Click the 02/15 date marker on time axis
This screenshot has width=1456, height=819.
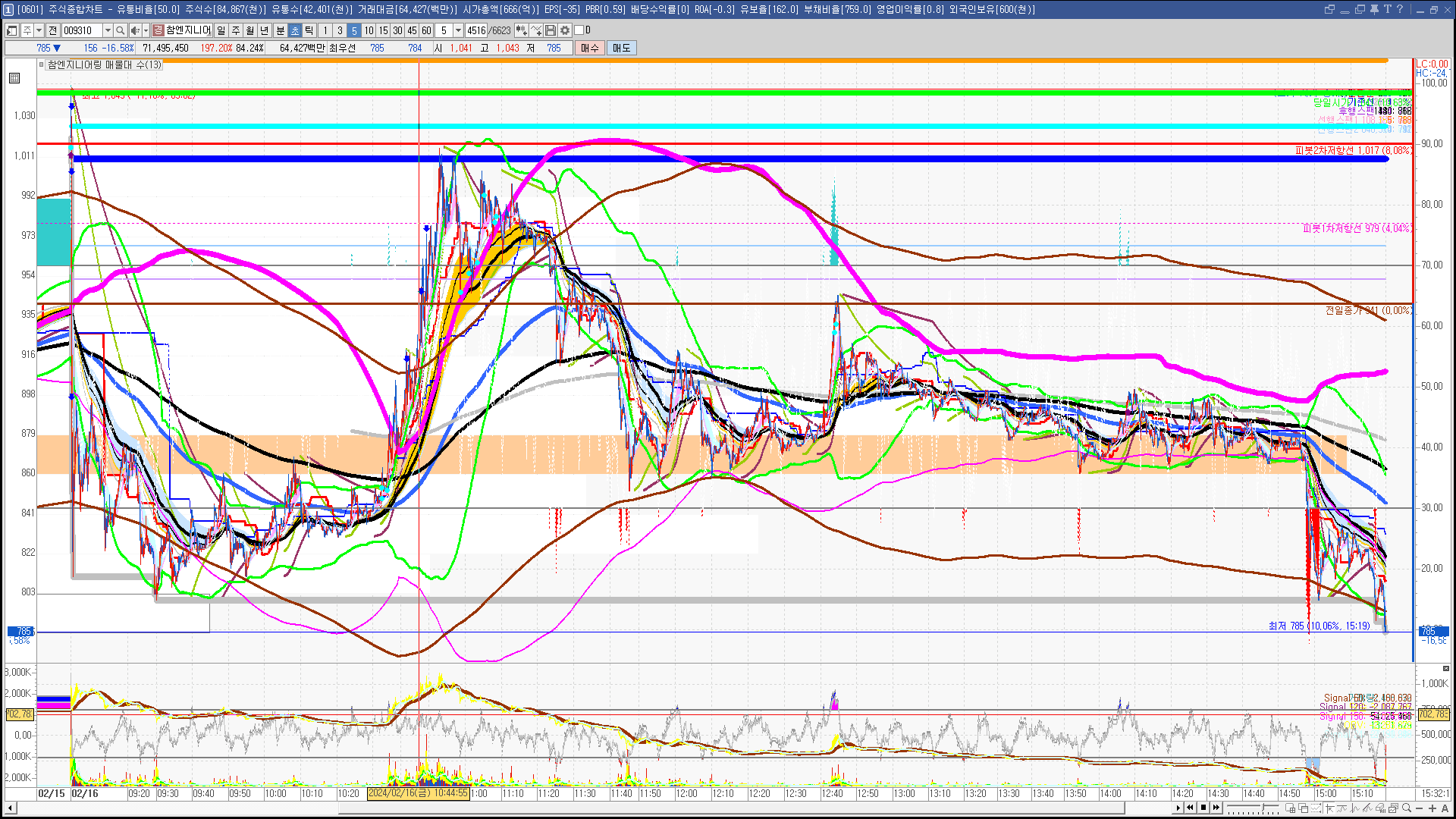(52, 793)
